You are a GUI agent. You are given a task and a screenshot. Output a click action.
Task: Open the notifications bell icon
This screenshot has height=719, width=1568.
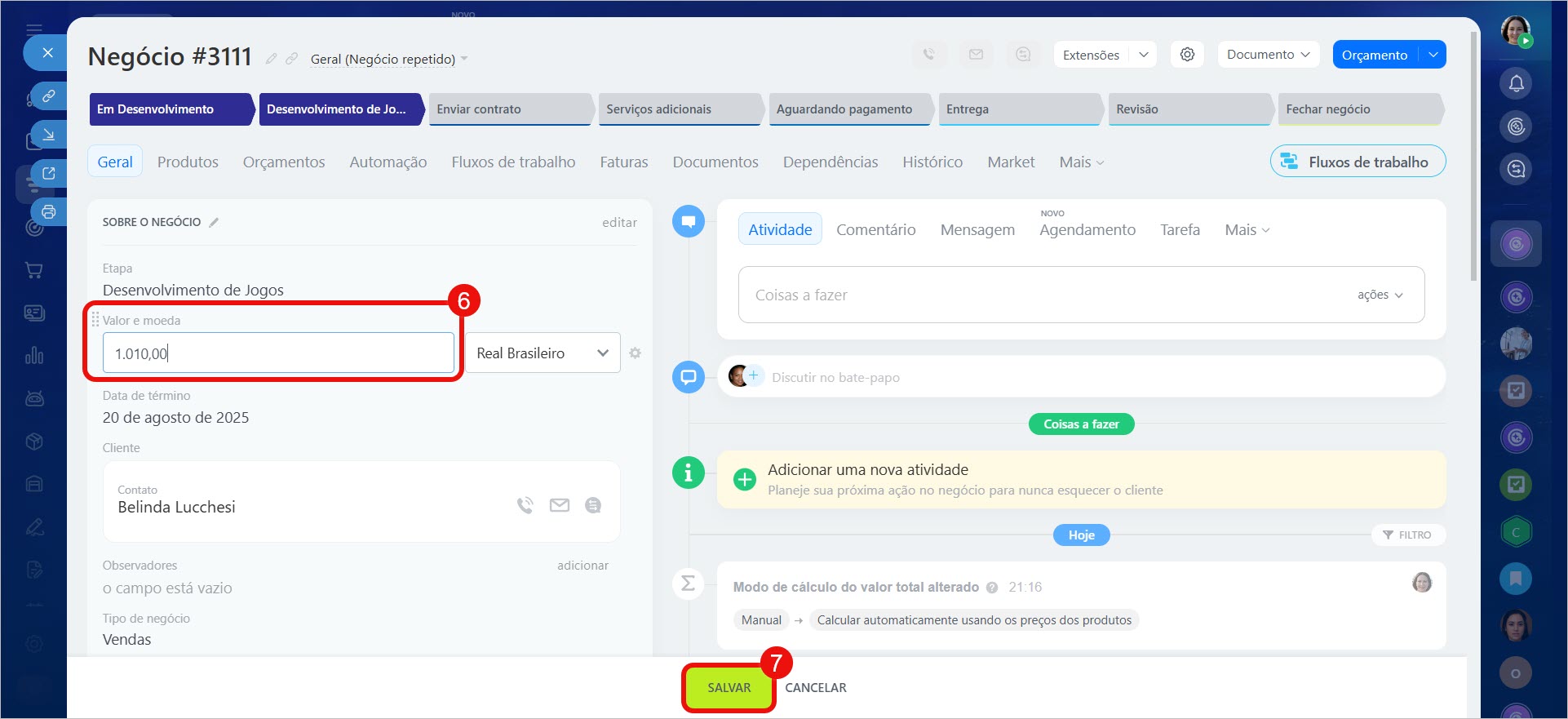coord(1516,83)
